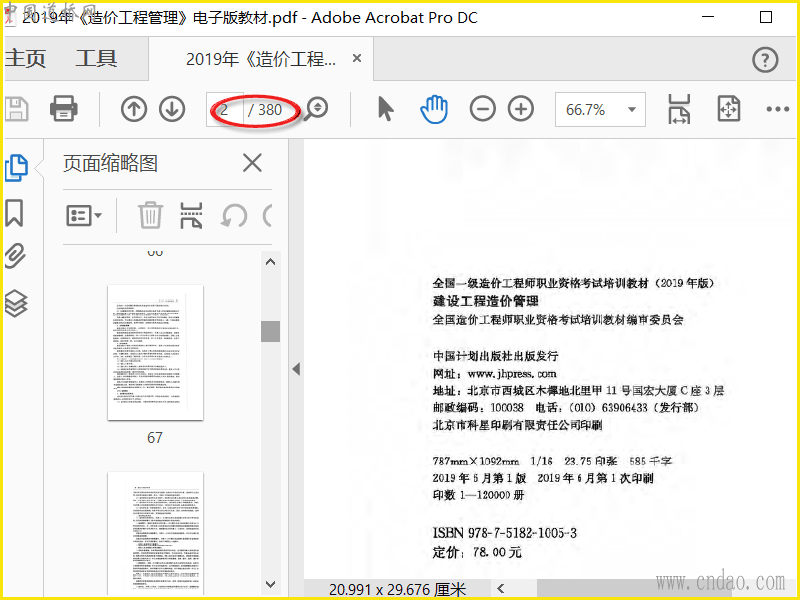This screenshot has width=800, height=600.
Task: Open the Bookmarks pane
Action: click(14, 213)
